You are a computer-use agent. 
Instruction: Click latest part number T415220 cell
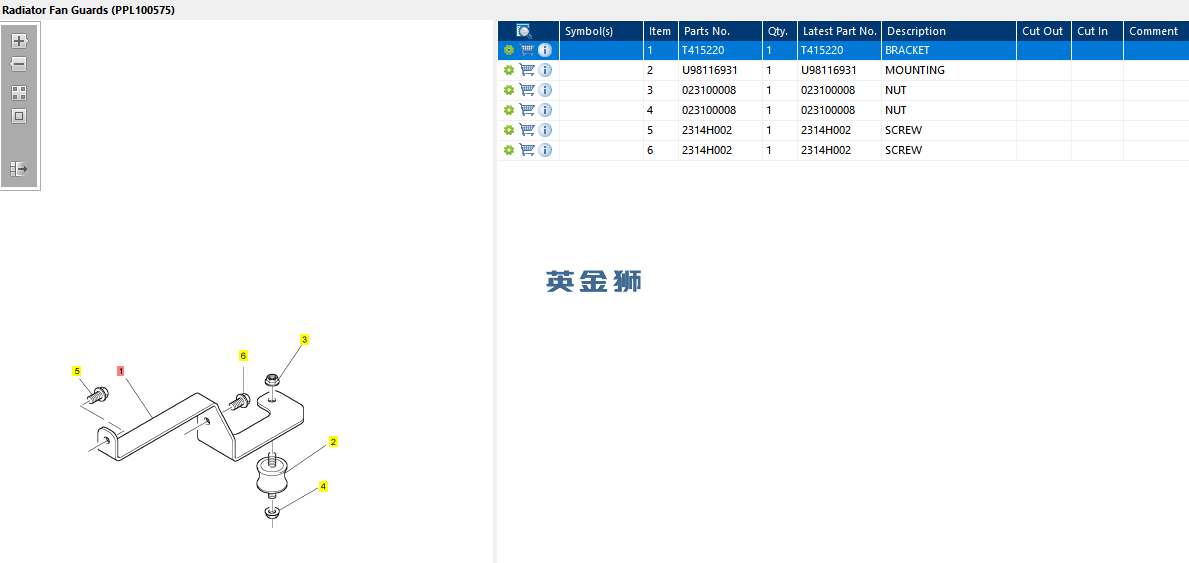coord(839,50)
